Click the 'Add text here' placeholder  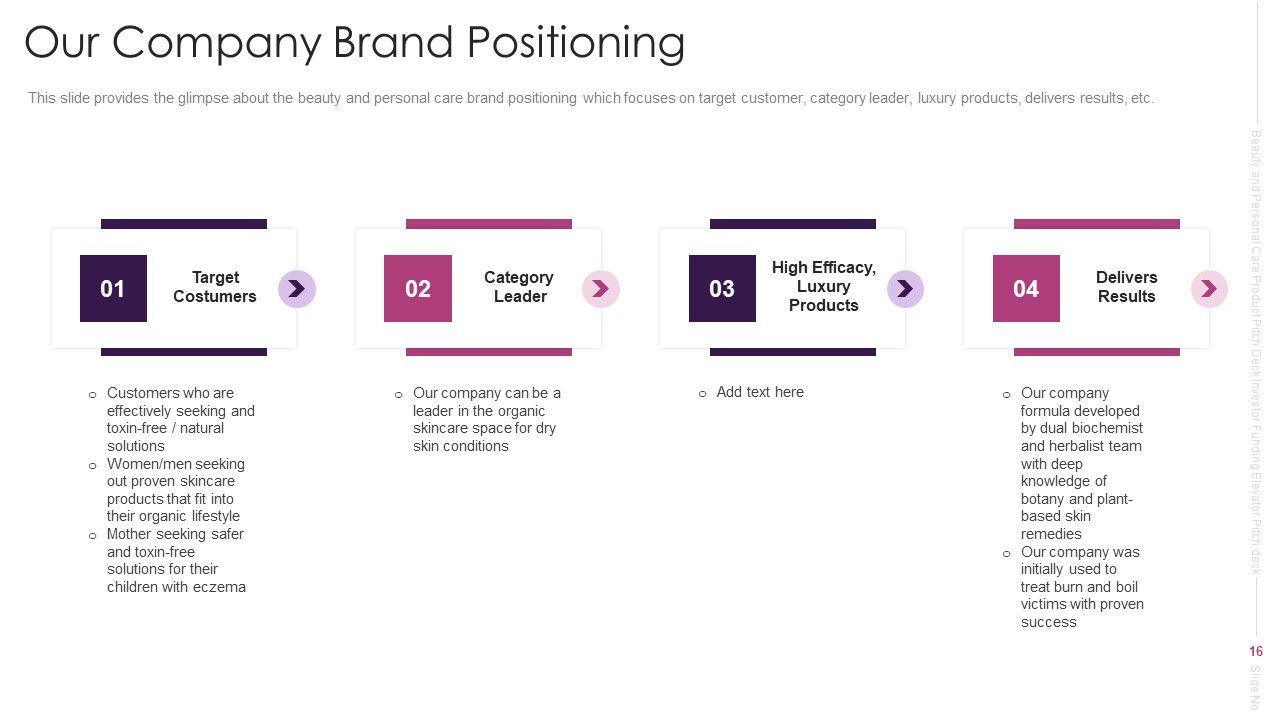760,392
